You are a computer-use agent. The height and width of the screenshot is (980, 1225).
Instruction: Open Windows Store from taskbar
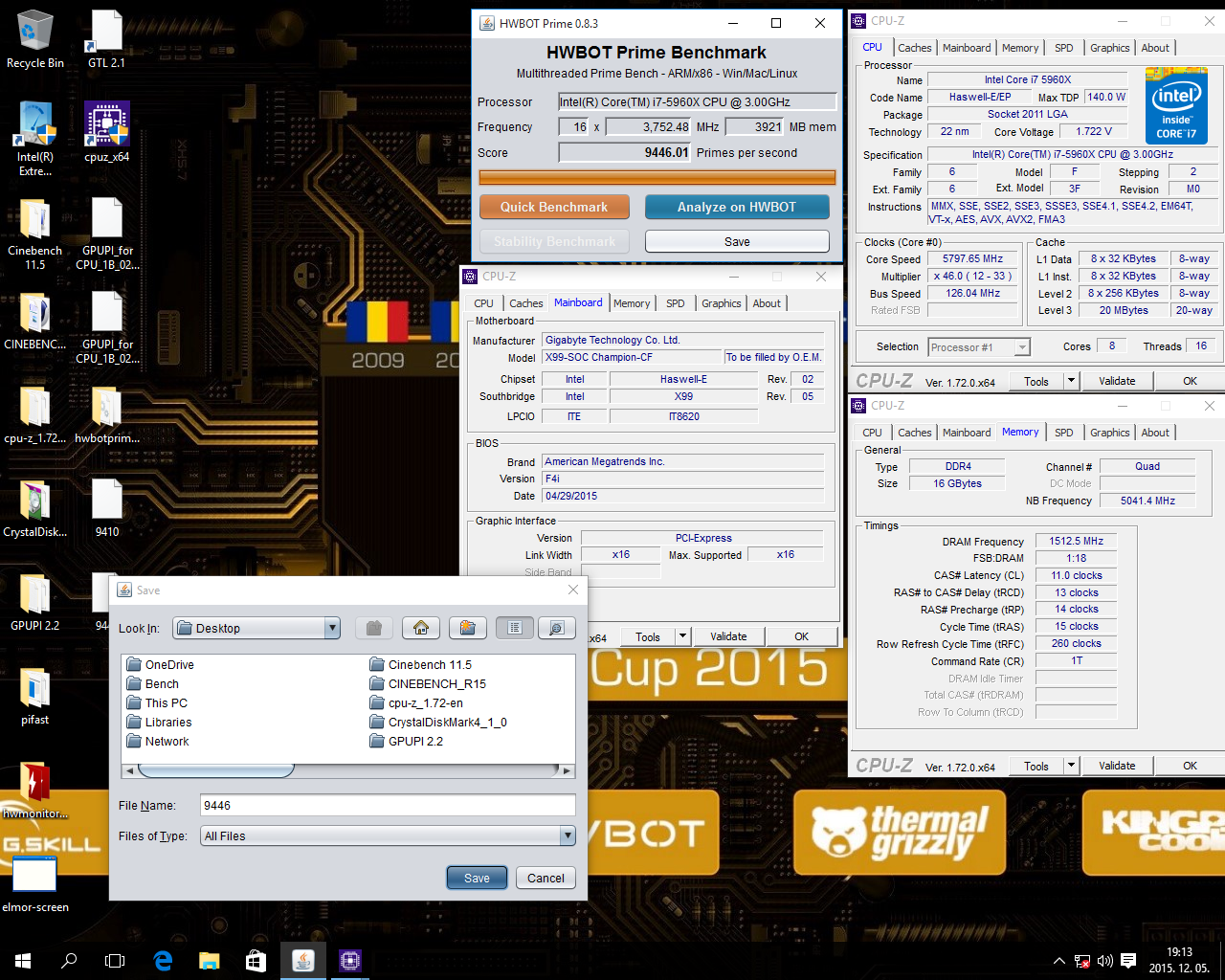pyautogui.click(x=256, y=960)
